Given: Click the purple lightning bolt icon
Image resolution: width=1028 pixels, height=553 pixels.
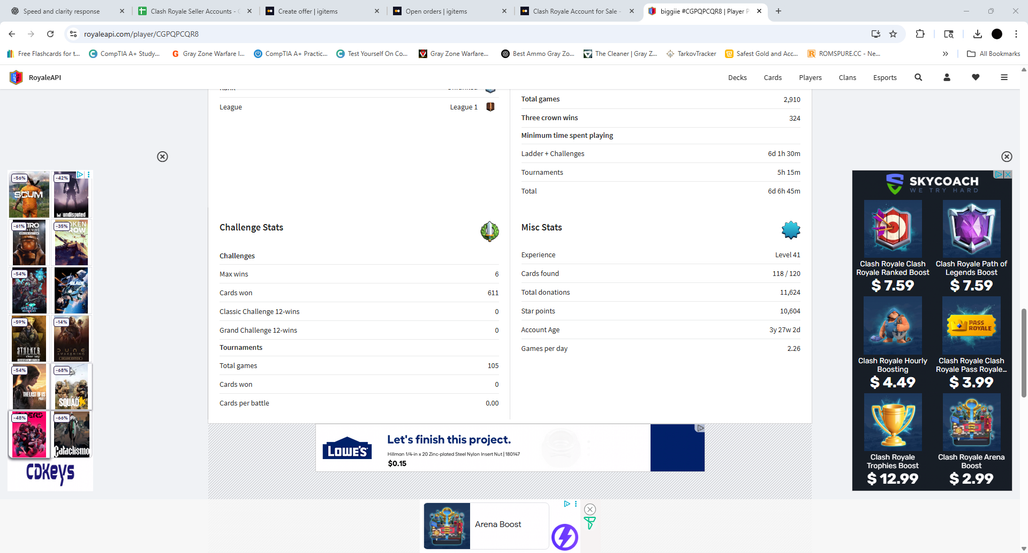Looking at the screenshot, I should (x=564, y=537).
